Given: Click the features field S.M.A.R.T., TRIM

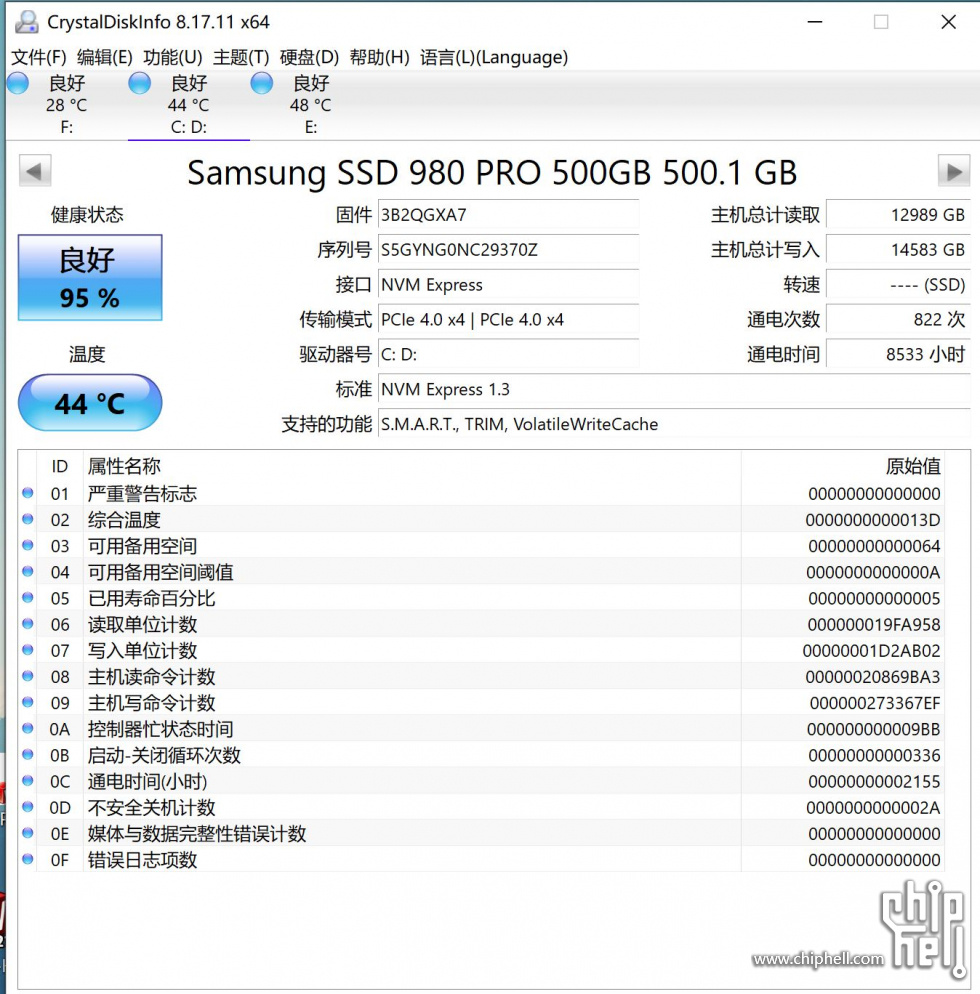Looking at the screenshot, I should coord(674,424).
